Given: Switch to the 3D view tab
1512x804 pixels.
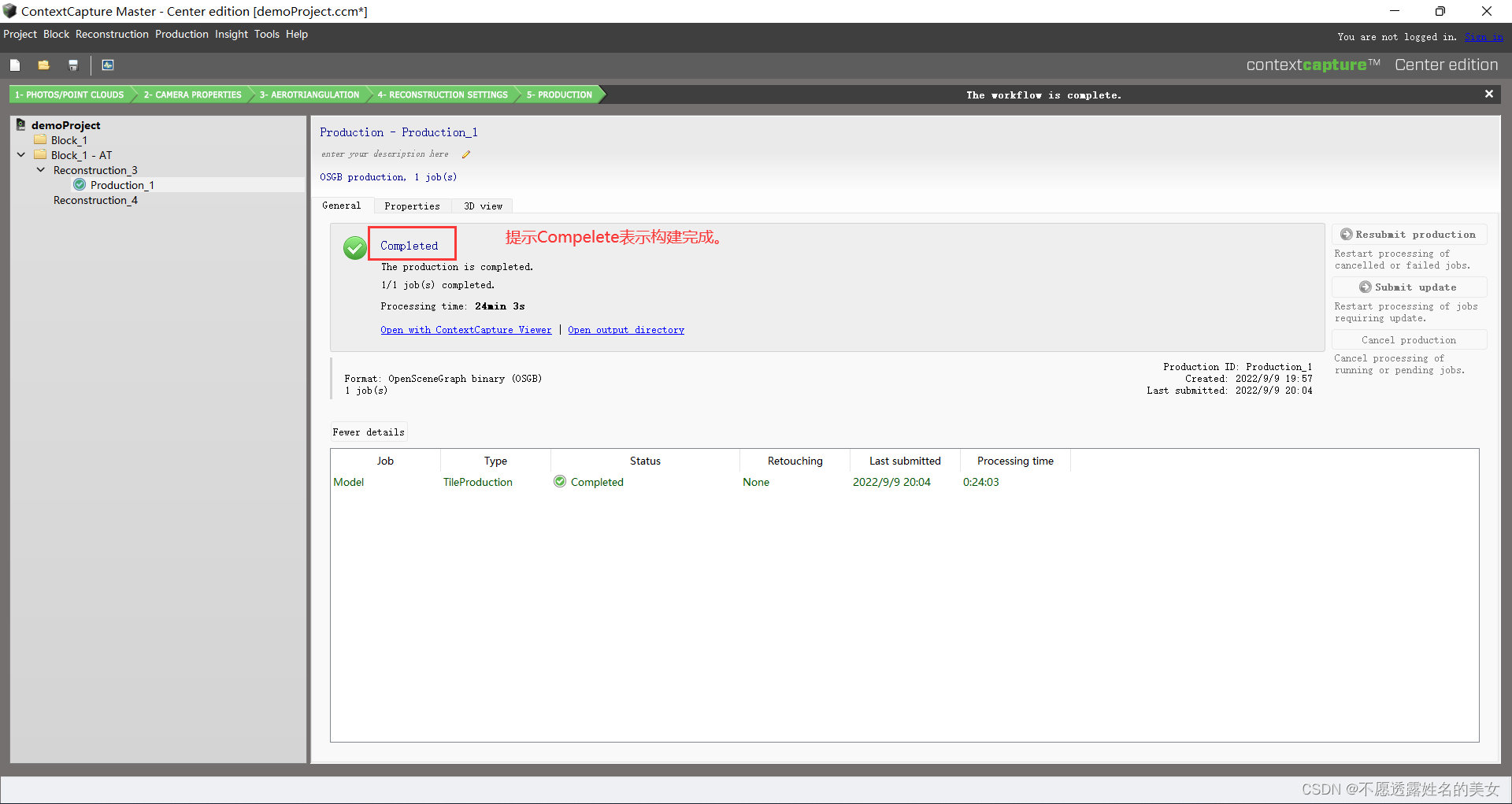Looking at the screenshot, I should pyautogui.click(x=483, y=206).
